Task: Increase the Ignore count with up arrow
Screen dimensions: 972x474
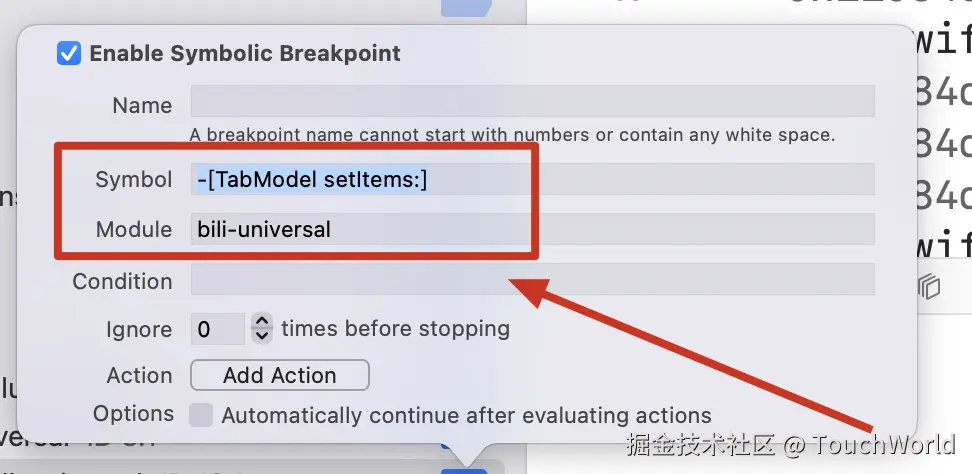Action: pos(262,321)
